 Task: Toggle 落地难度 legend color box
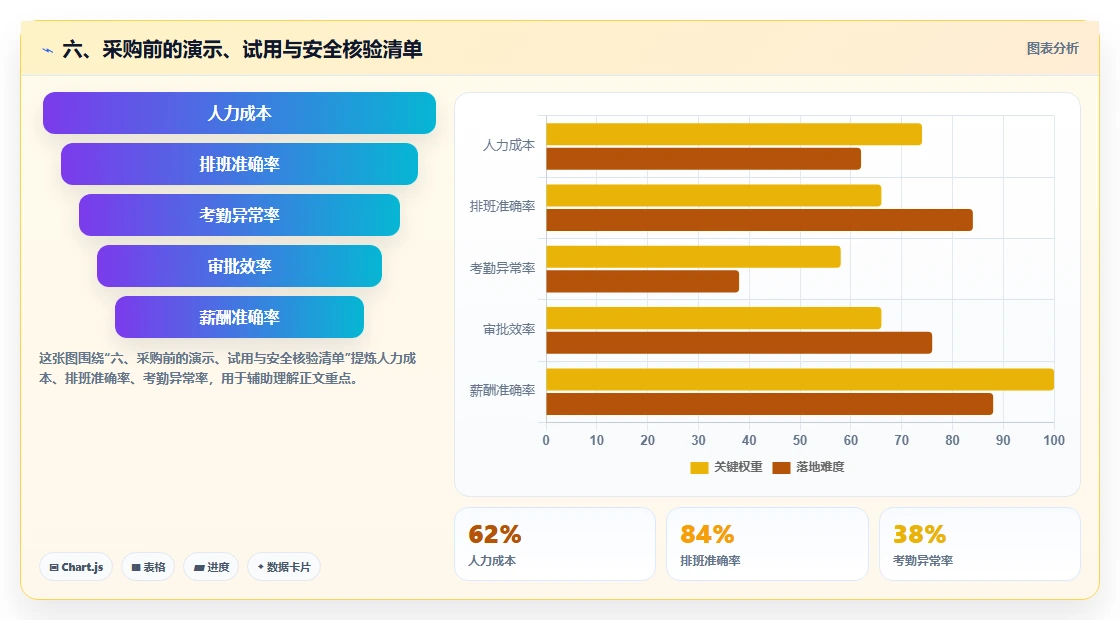[x=781, y=467]
